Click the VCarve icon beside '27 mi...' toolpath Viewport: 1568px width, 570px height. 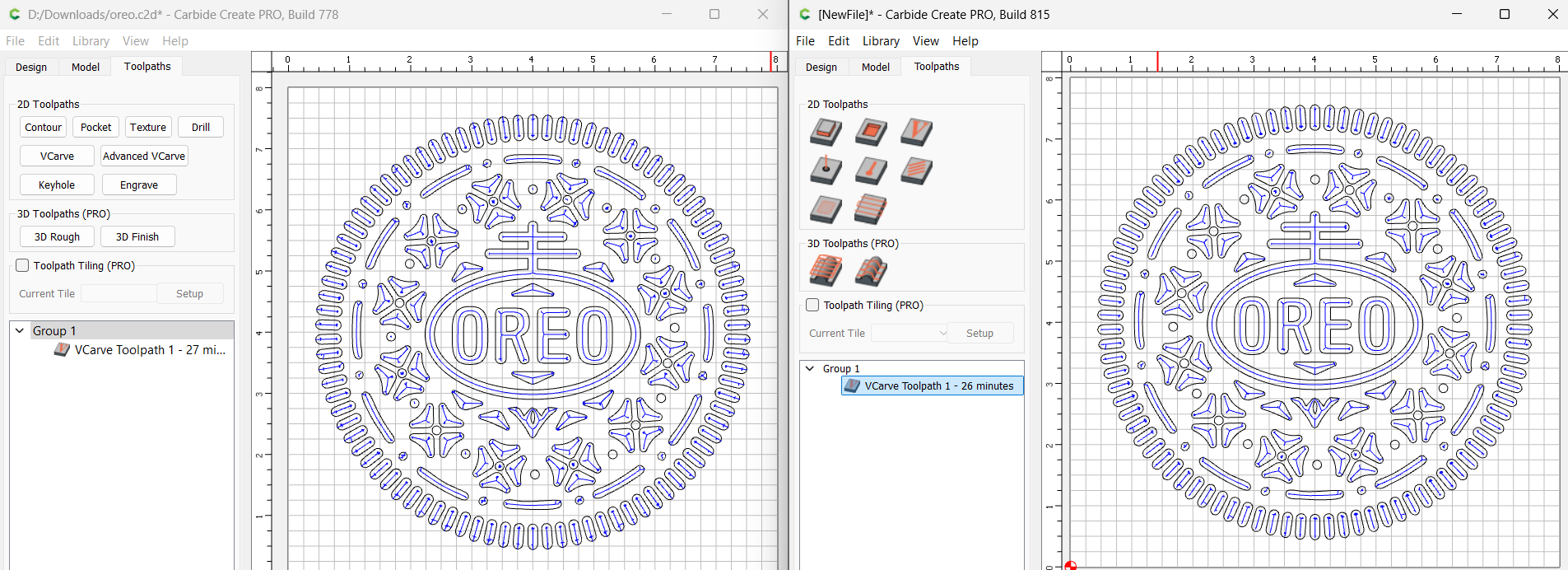(62, 349)
